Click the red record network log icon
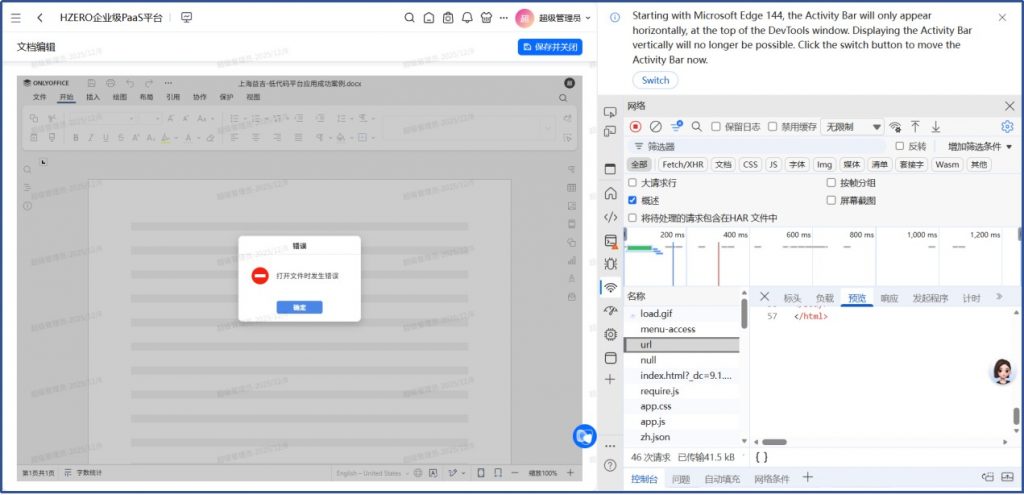The image size is (1024, 495). pos(635,127)
